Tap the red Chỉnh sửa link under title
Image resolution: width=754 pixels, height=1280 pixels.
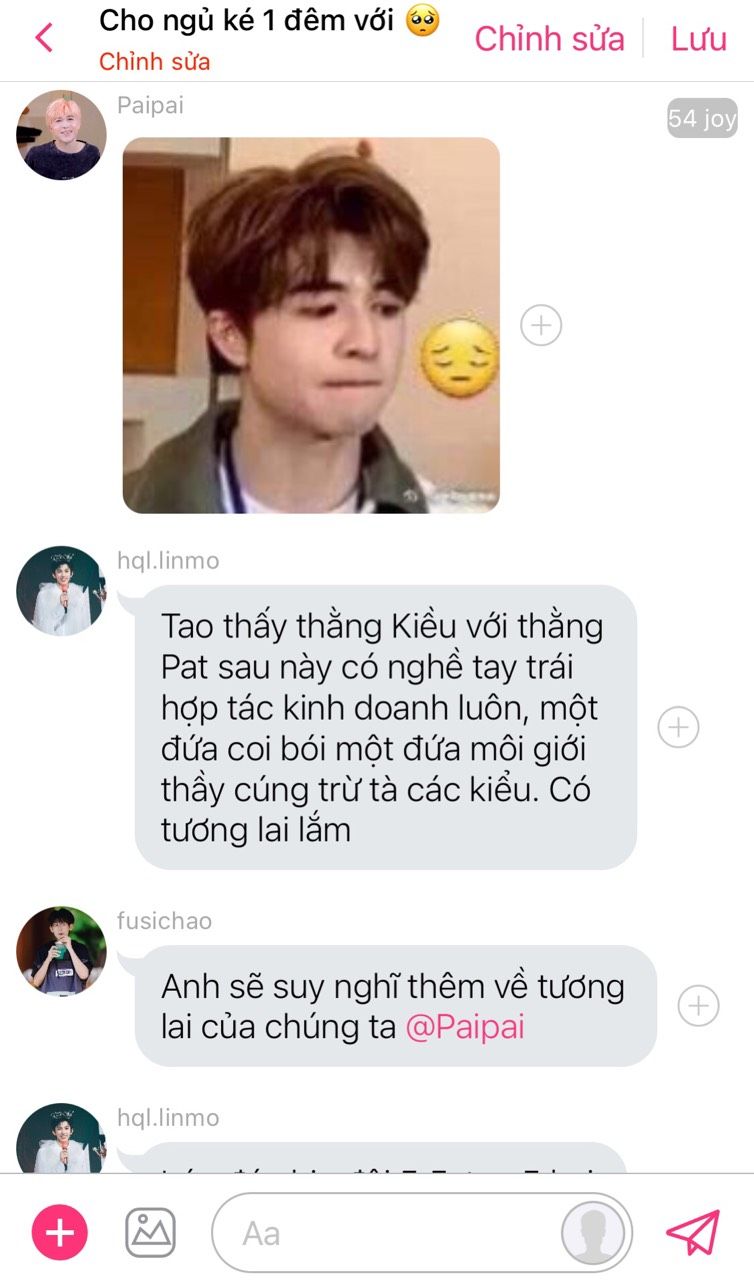click(155, 61)
